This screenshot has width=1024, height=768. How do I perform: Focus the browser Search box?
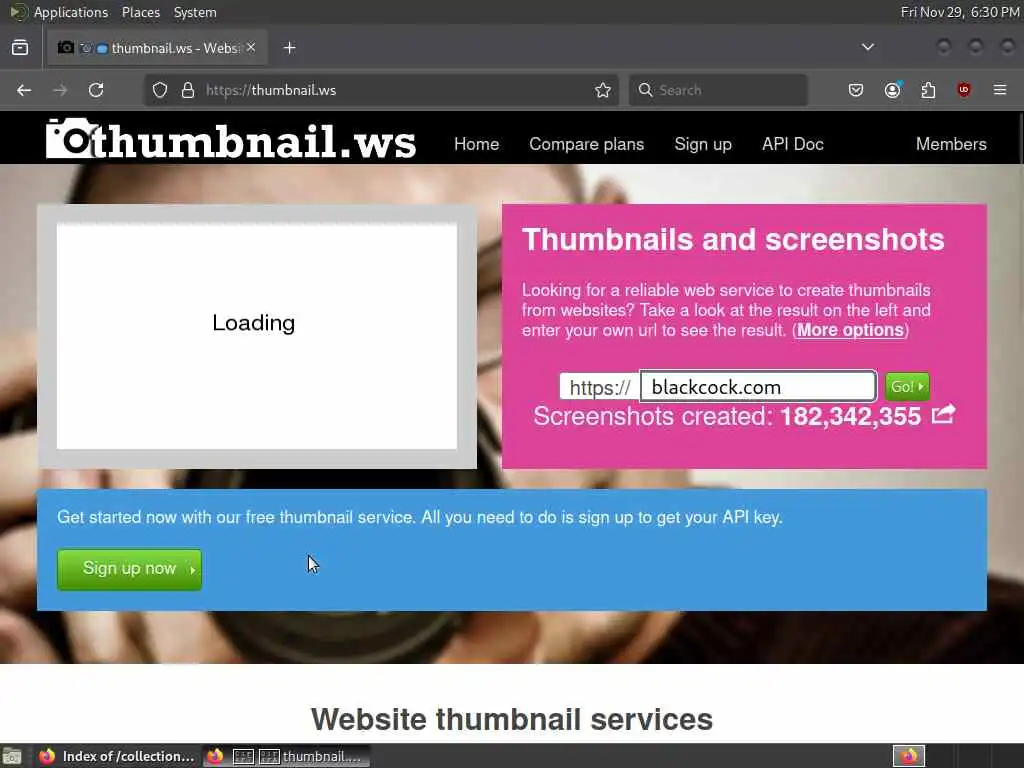(718, 90)
